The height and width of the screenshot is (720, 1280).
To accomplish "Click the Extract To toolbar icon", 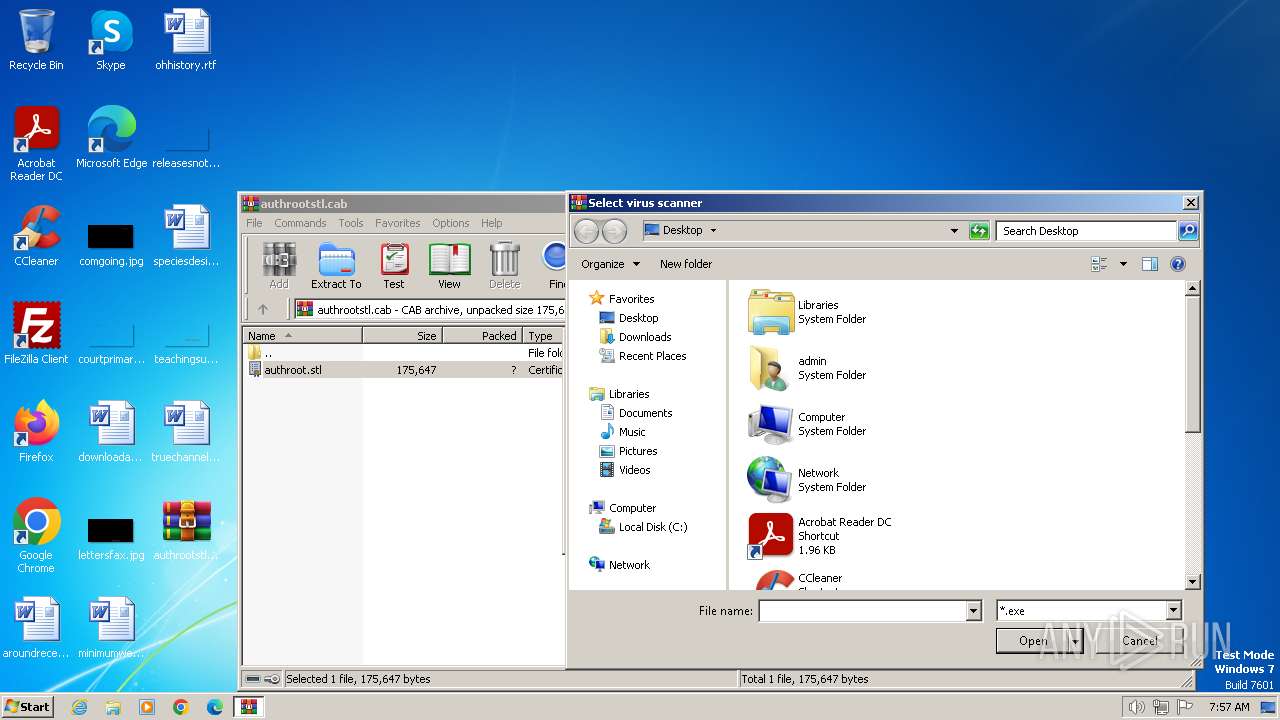I will 336,265.
